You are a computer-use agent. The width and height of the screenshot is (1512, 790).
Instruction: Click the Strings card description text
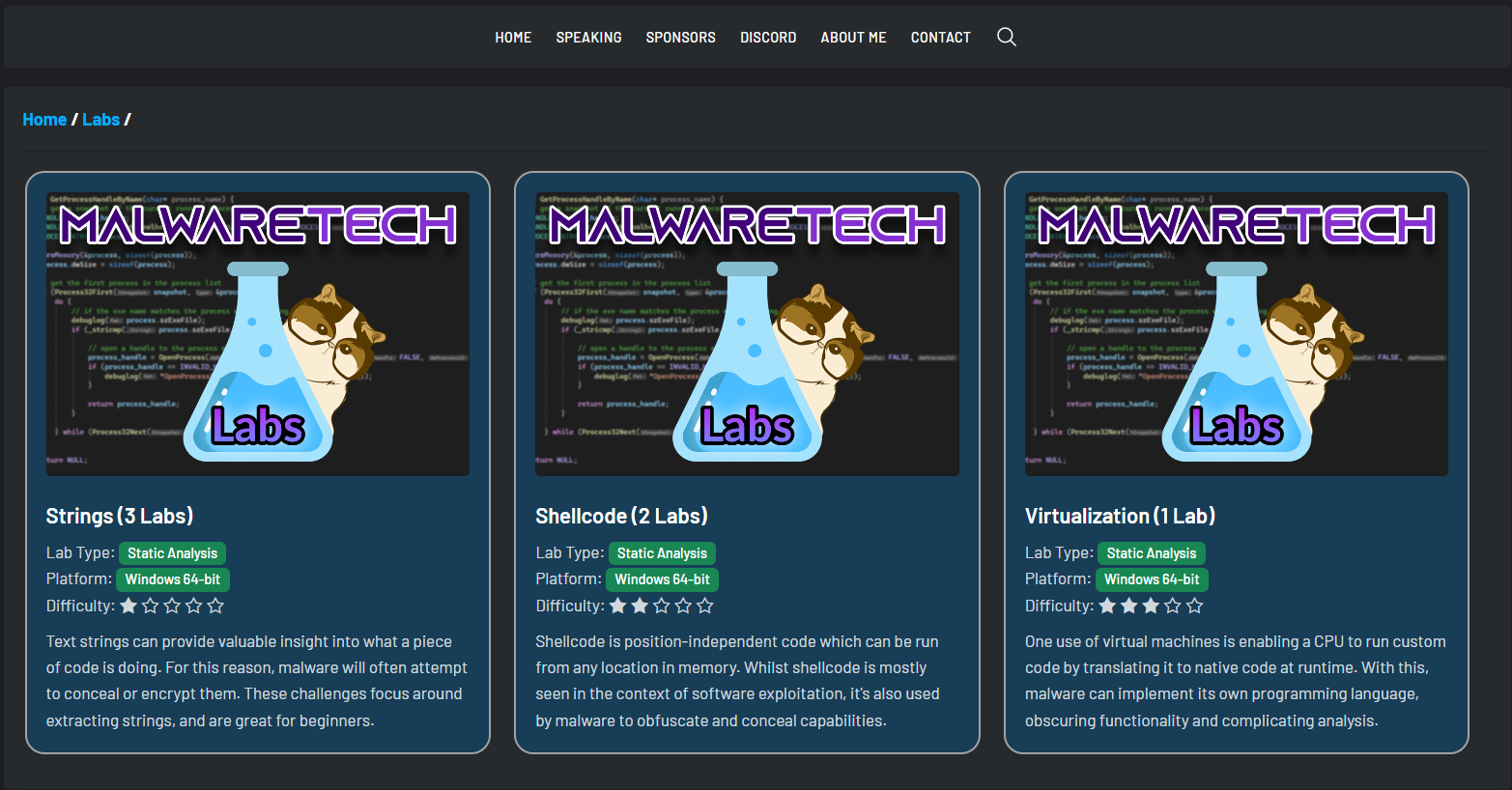[257, 681]
